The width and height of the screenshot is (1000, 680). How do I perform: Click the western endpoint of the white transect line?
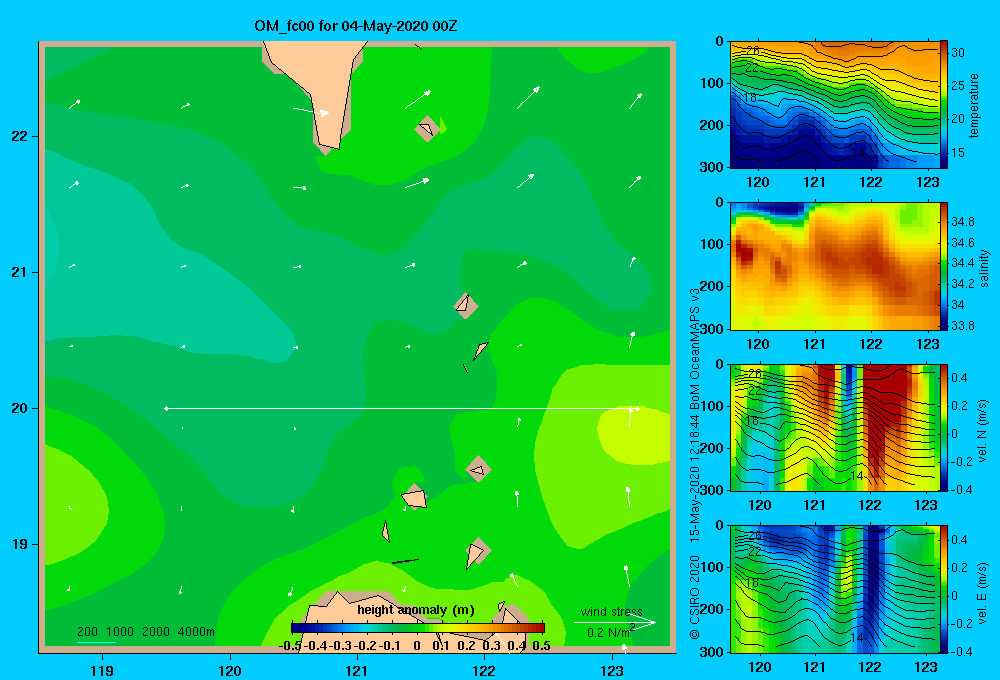click(166, 408)
